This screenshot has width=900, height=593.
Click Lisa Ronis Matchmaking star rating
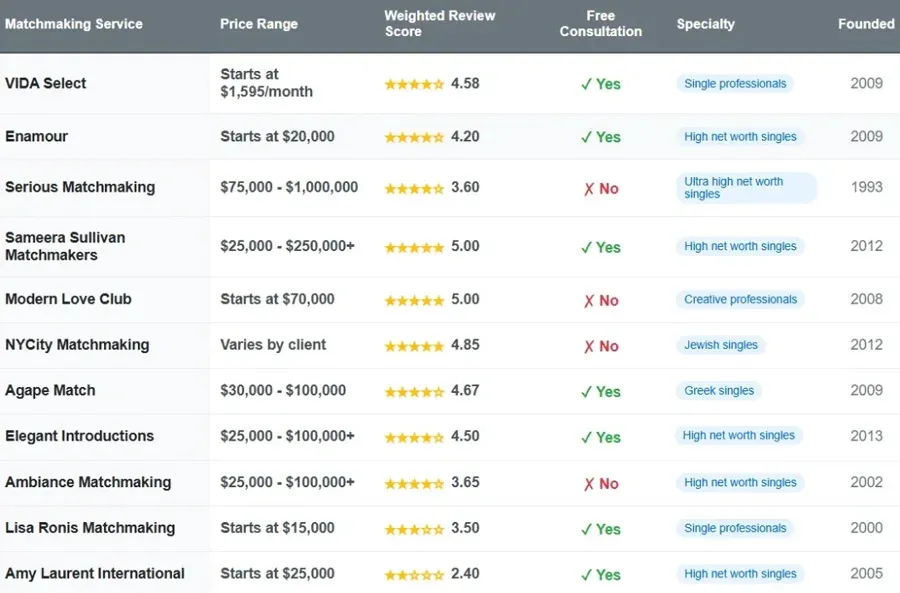coord(414,529)
